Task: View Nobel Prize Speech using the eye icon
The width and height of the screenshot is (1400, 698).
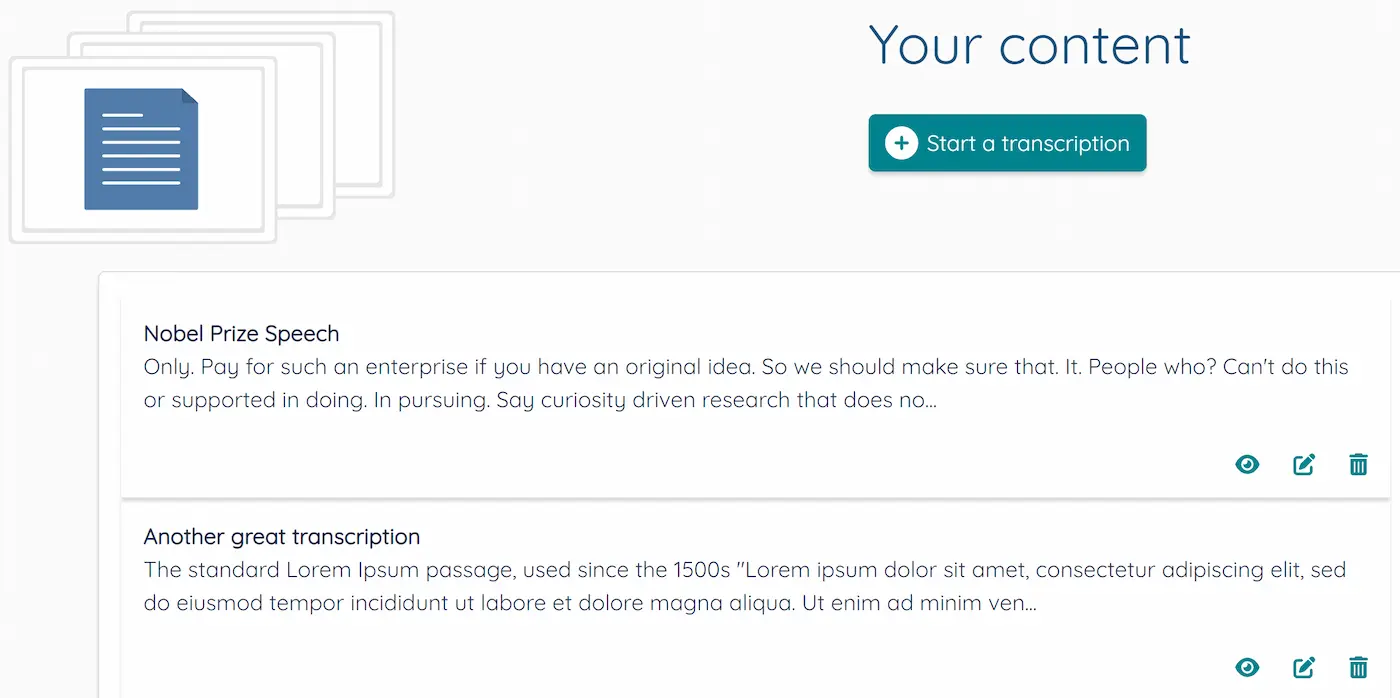Action: click(x=1247, y=464)
